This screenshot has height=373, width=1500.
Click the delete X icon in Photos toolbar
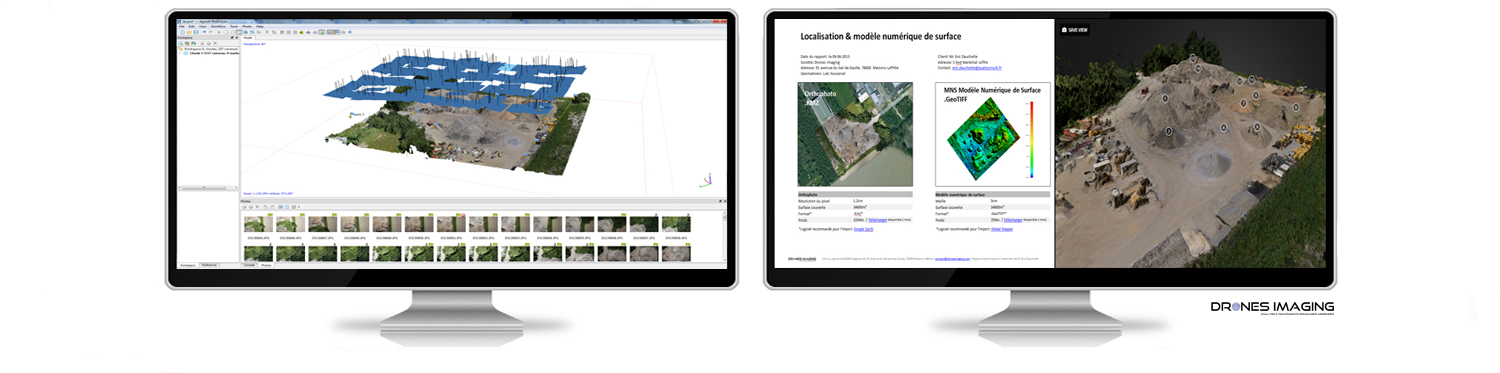coord(257,207)
